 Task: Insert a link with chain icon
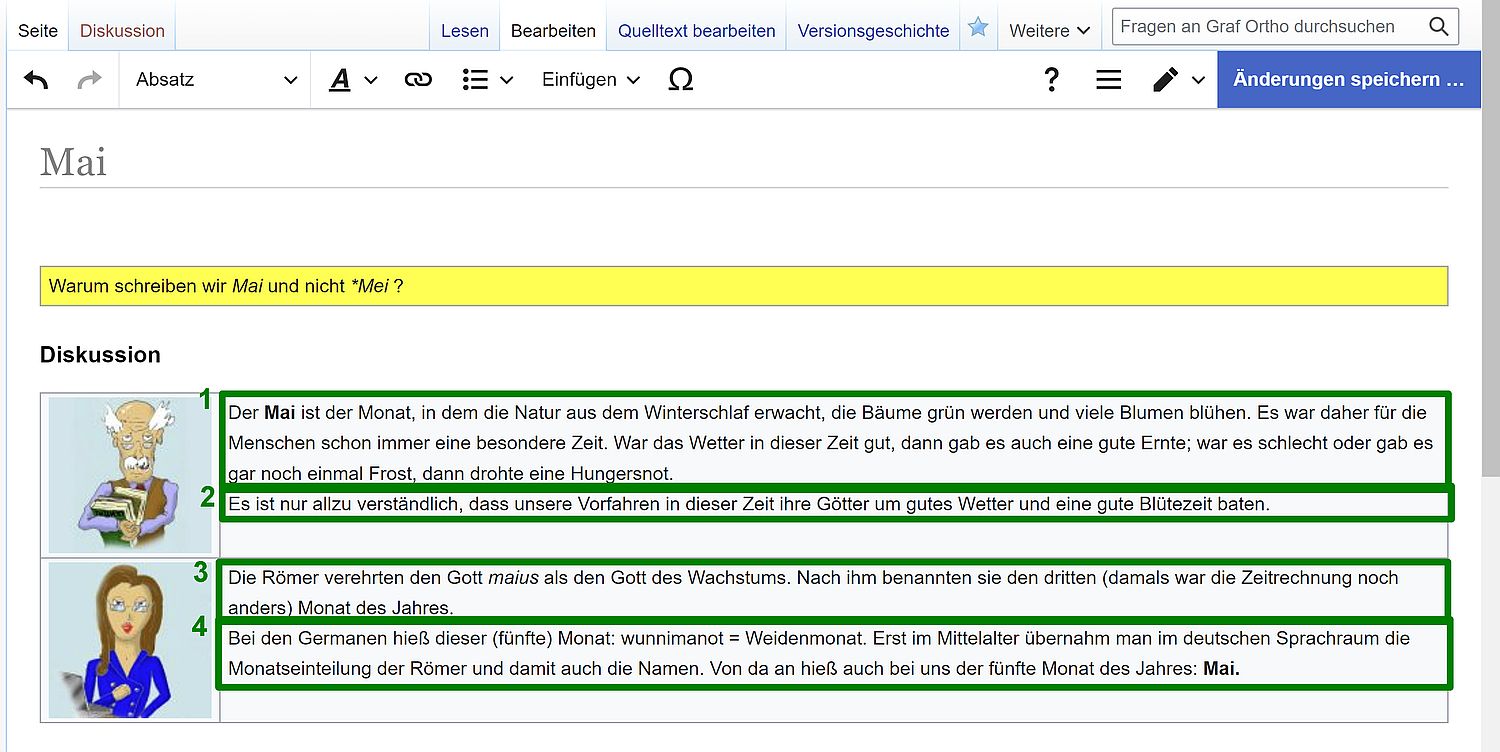(418, 80)
